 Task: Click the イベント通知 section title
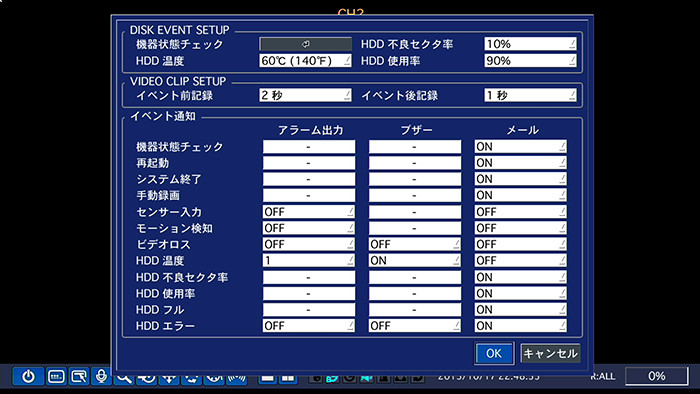(x=163, y=116)
